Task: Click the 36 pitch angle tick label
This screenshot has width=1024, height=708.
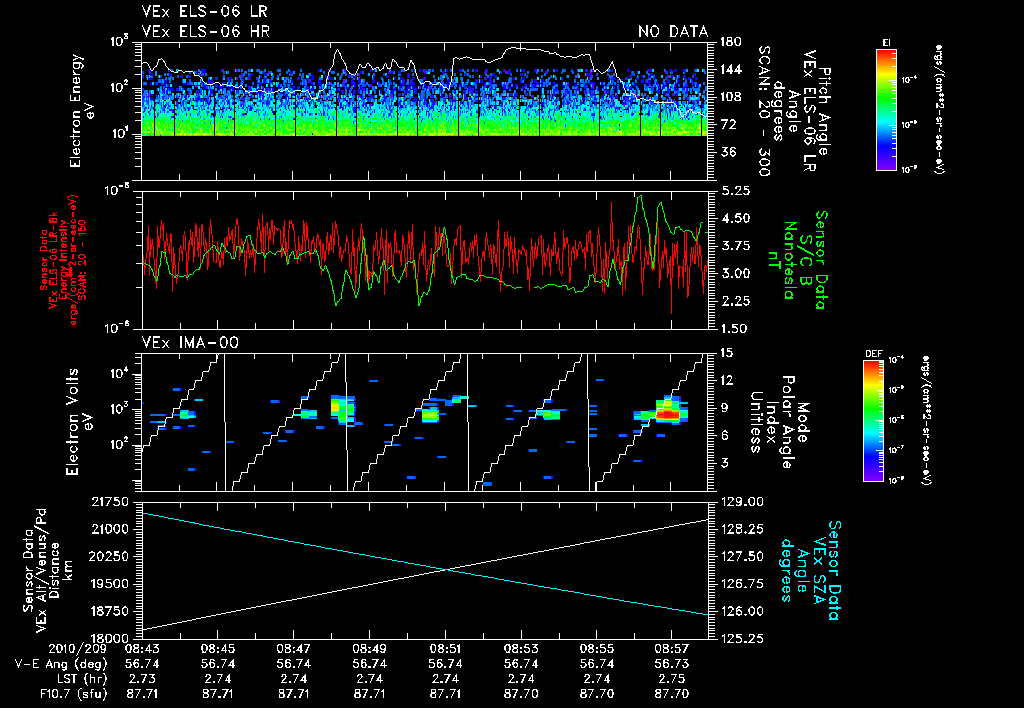Action: tap(726, 152)
